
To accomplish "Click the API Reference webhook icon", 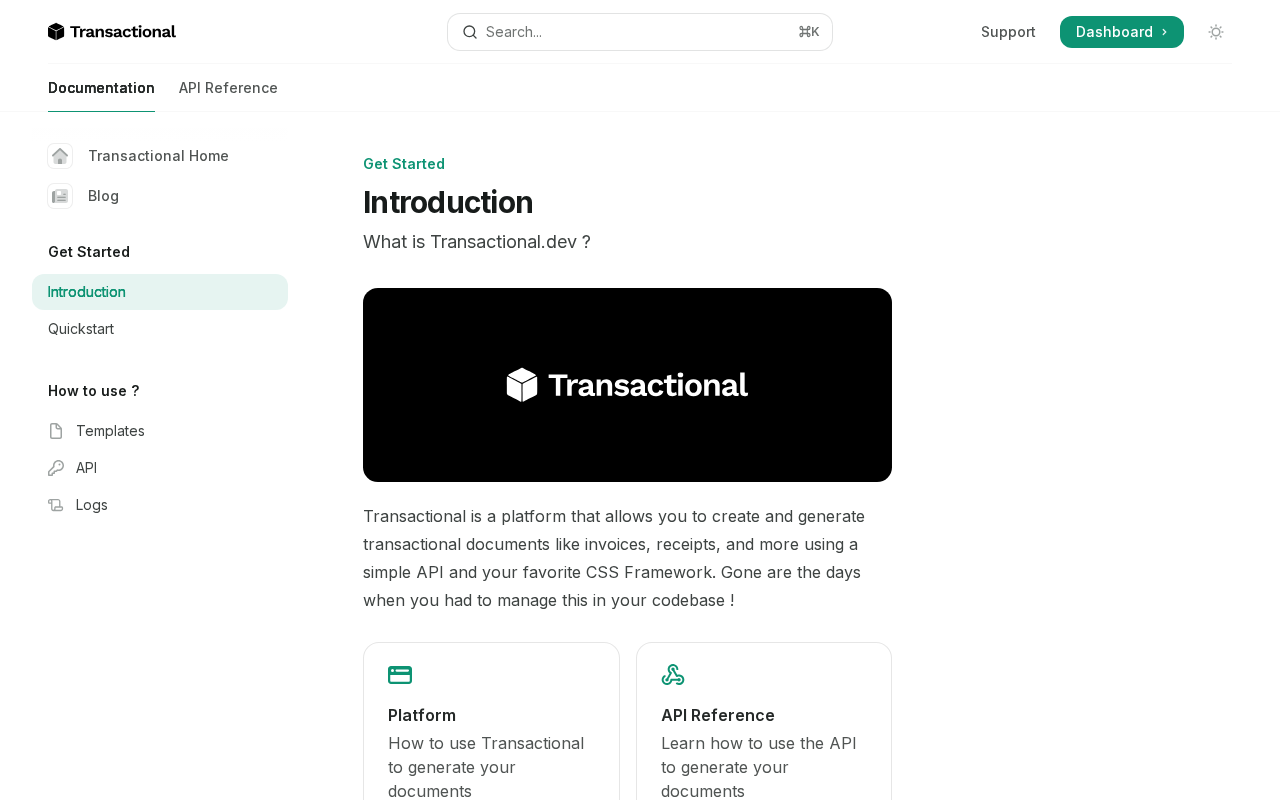I will [x=673, y=675].
